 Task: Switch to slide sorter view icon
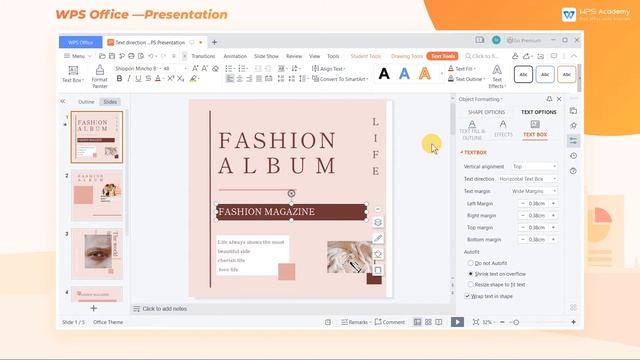[428, 322]
